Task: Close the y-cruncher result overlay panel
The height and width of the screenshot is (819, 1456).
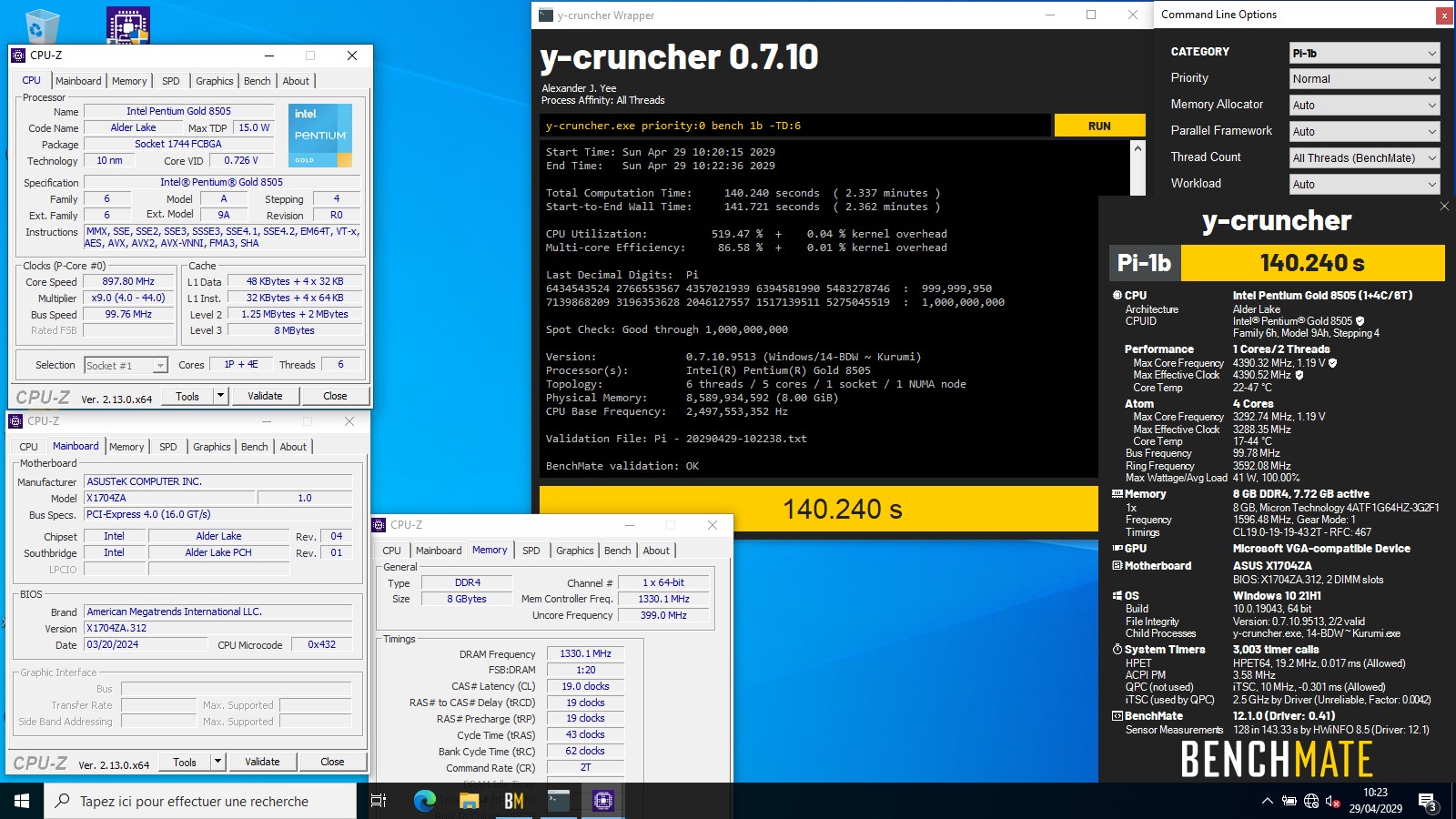Action: (1444, 207)
